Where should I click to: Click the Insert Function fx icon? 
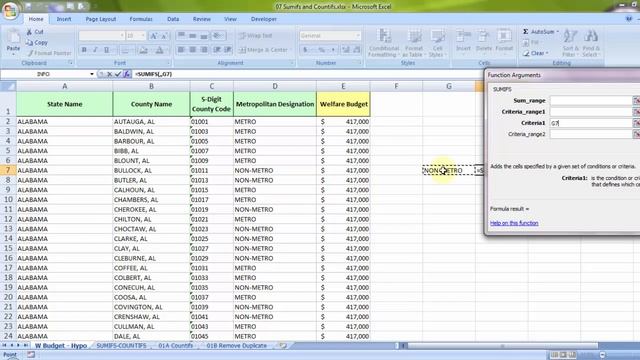[x=127, y=74]
